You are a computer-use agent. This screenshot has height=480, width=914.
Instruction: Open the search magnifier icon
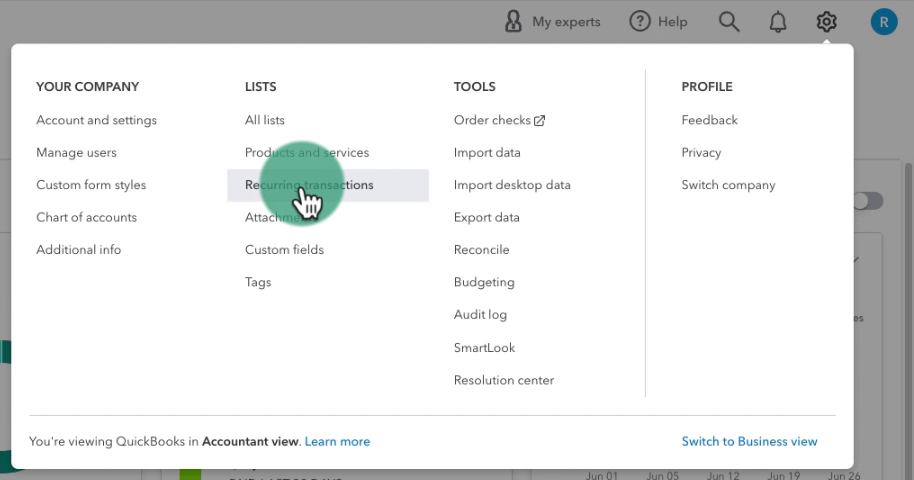(729, 22)
